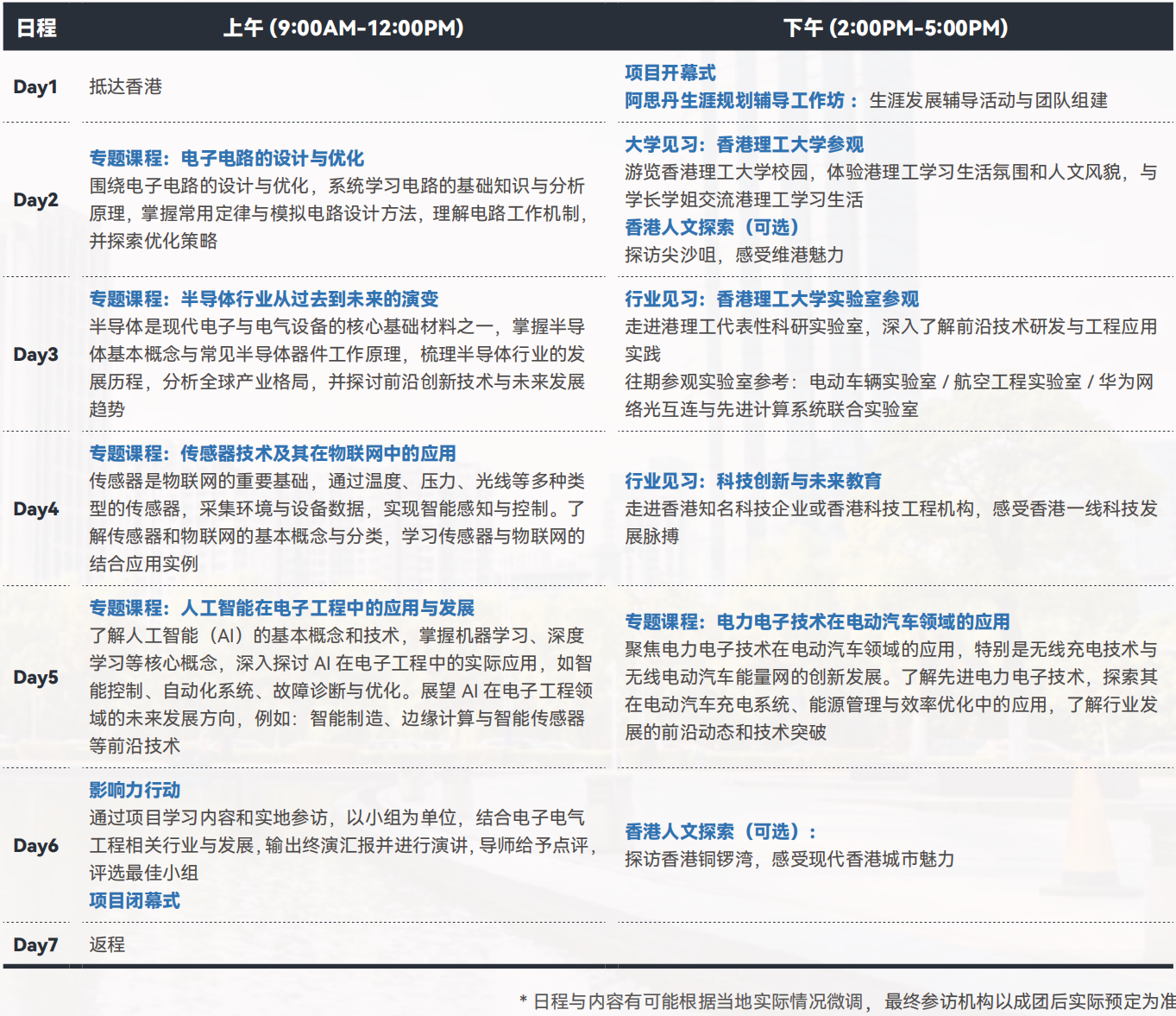
Task: Click the 展的前沿动态和技术突破 line
Action: click(x=726, y=733)
